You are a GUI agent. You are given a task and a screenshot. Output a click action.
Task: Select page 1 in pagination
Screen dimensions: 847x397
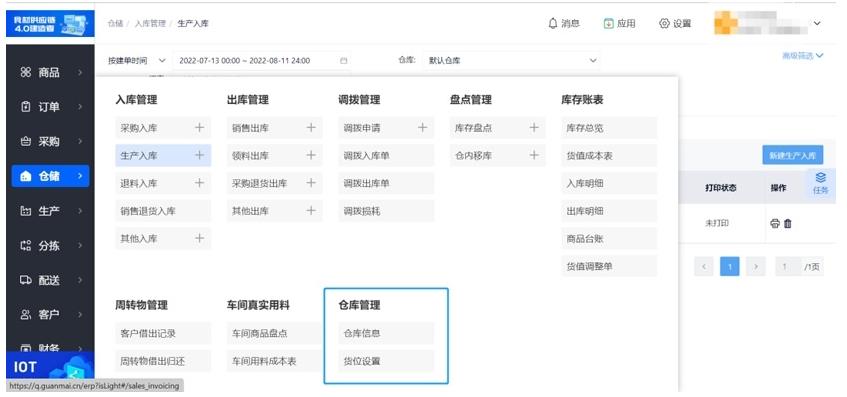click(730, 266)
